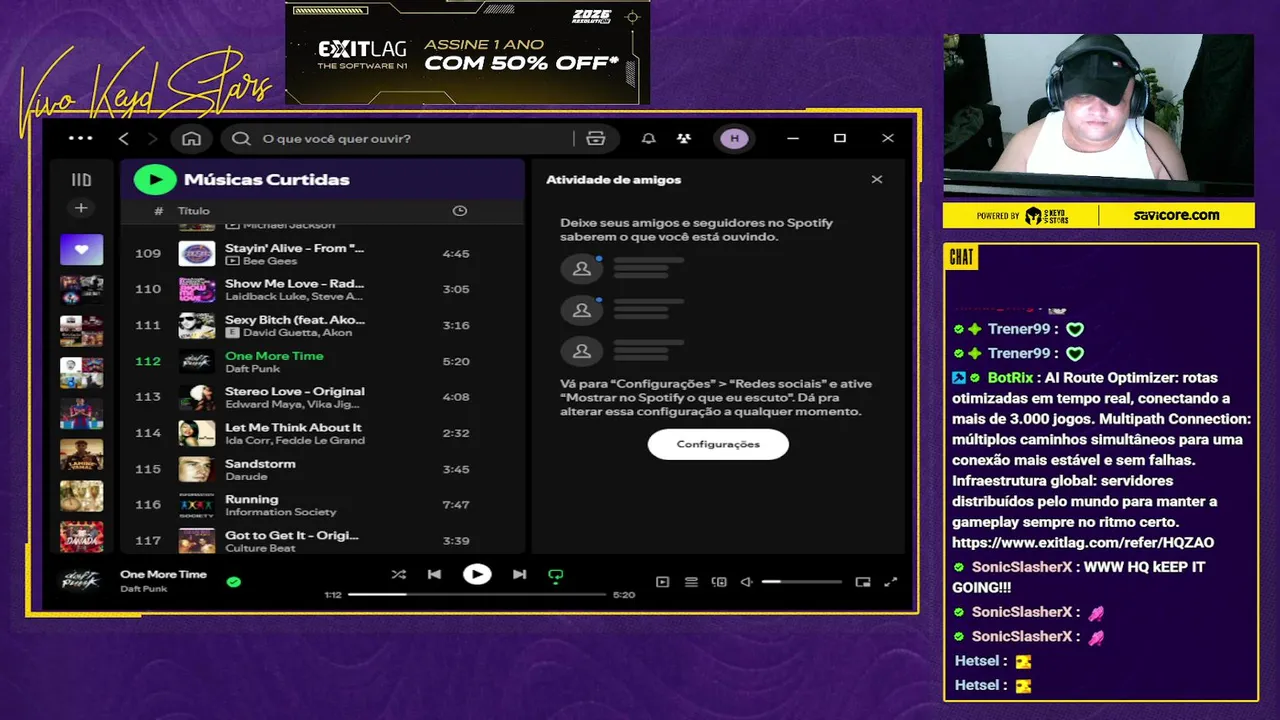1280x720 pixels.
Task: Open the Spotify Home page
Action: 191,138
